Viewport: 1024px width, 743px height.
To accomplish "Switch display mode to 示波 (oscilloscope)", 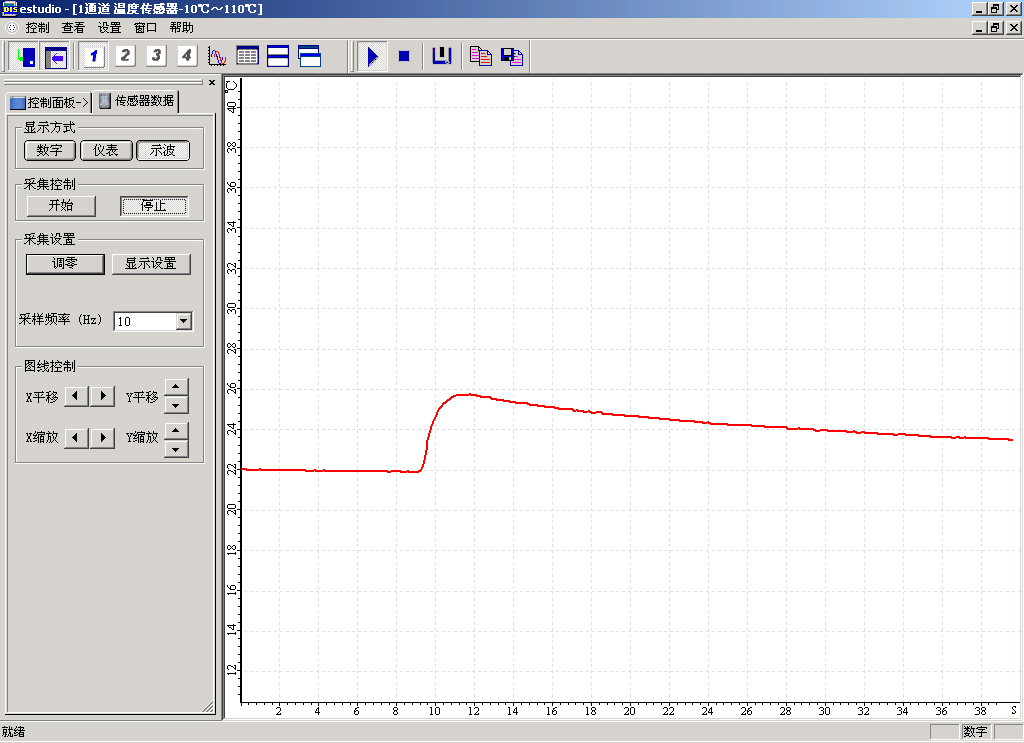I will coord(163,150).
